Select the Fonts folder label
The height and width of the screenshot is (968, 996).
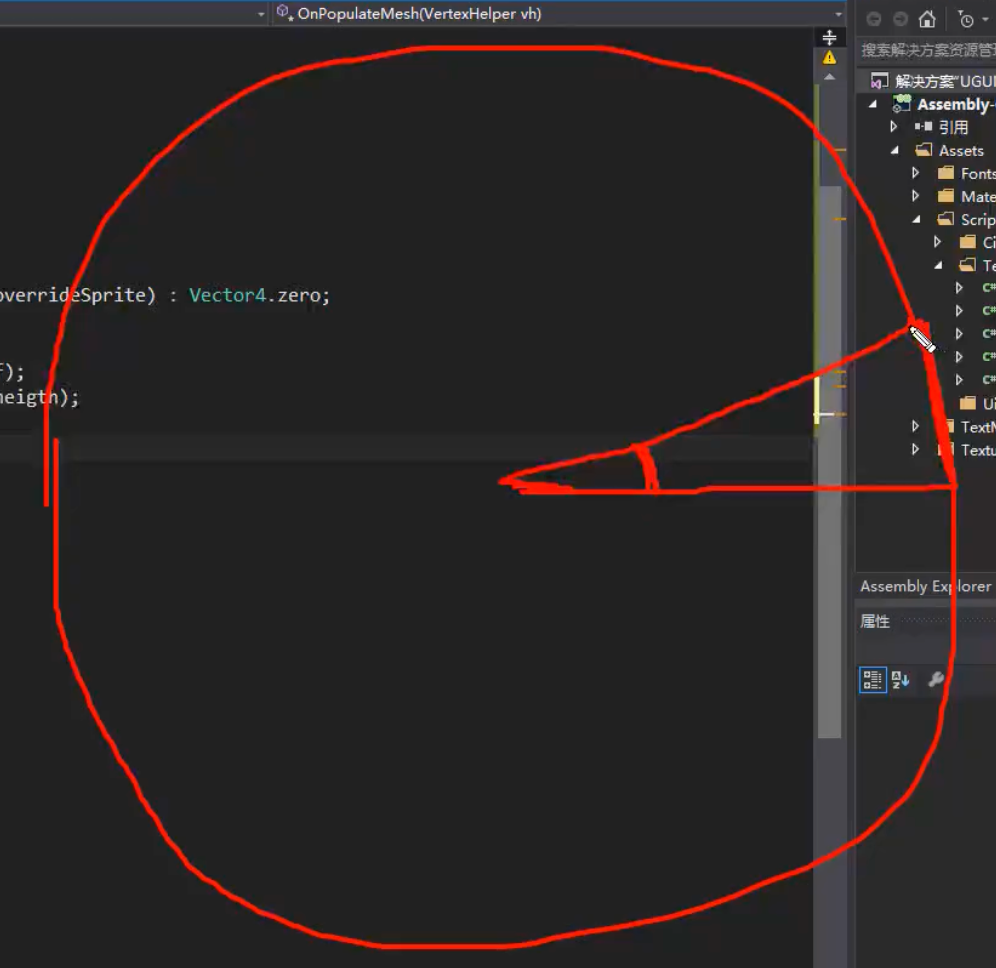[x=978, y=173]
